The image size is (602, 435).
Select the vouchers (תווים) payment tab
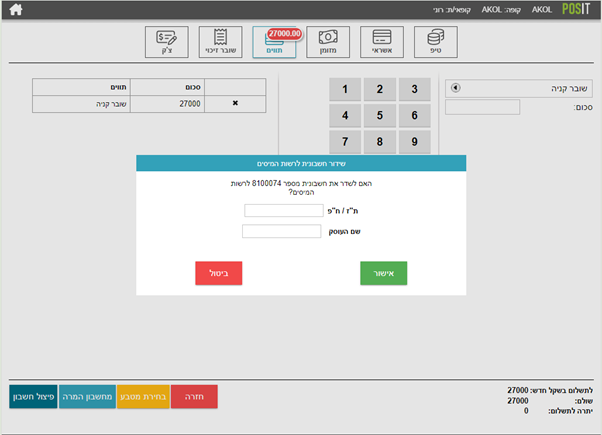274,40
